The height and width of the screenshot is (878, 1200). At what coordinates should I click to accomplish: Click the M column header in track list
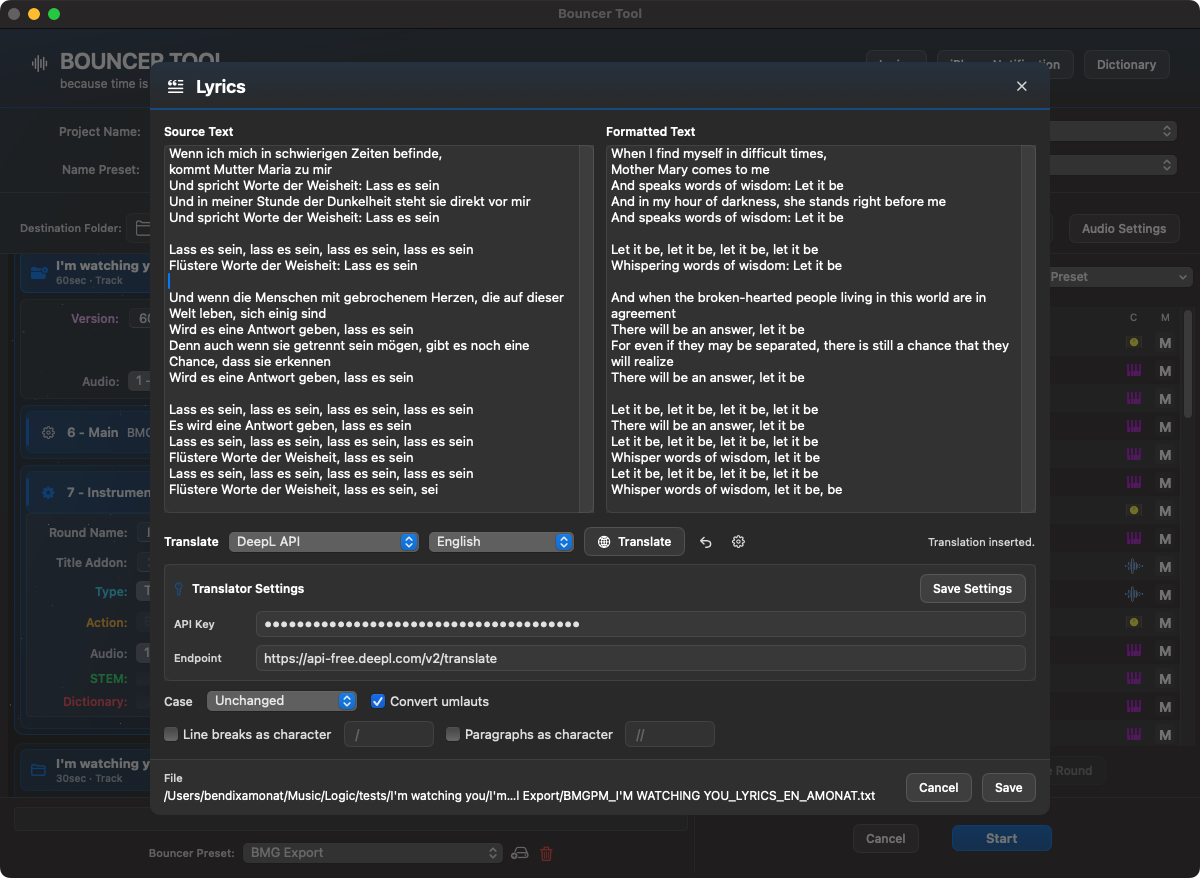tap(1165, 318)
